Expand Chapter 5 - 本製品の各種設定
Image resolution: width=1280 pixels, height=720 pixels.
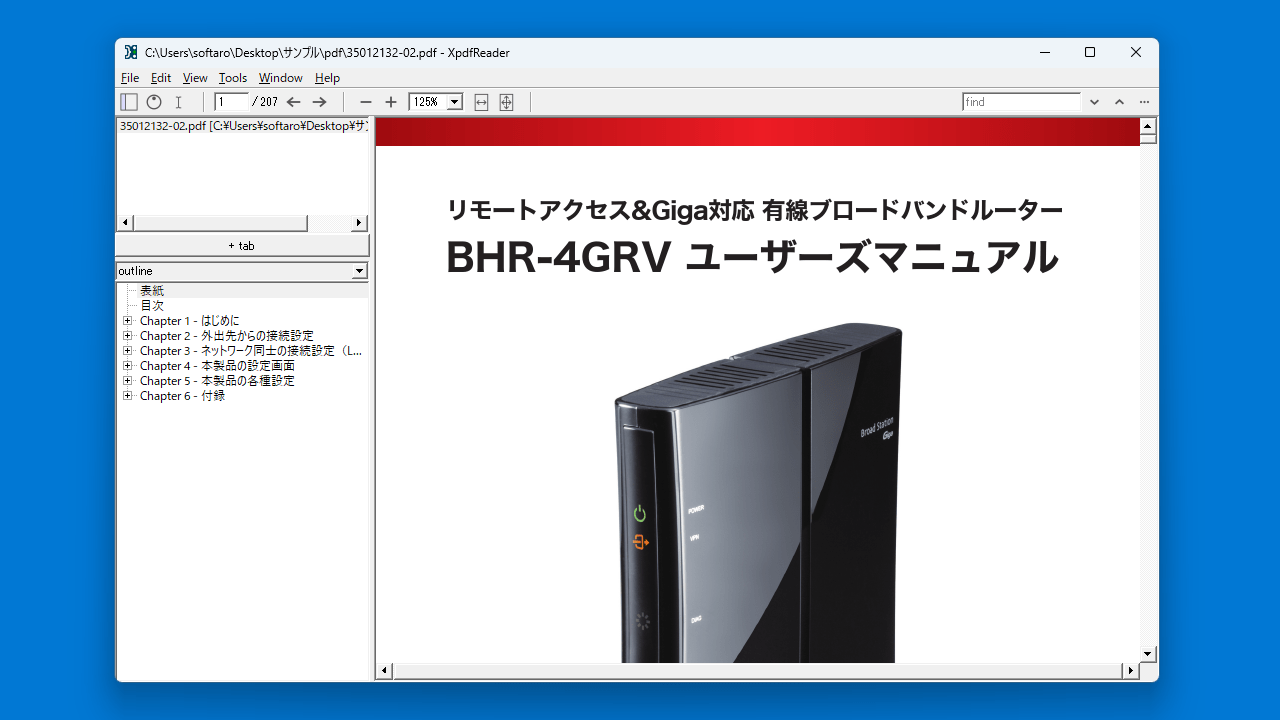(x=127, y=381)
